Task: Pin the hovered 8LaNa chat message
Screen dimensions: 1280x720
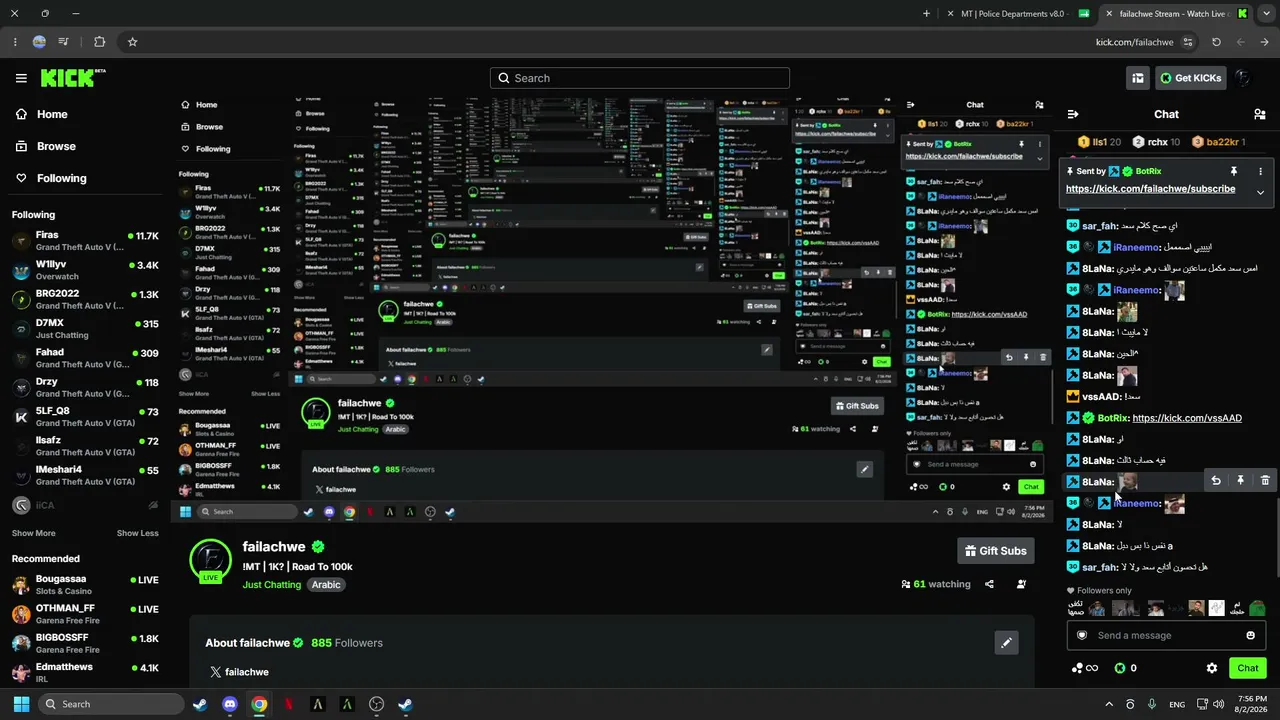Action: (1240, 481)
